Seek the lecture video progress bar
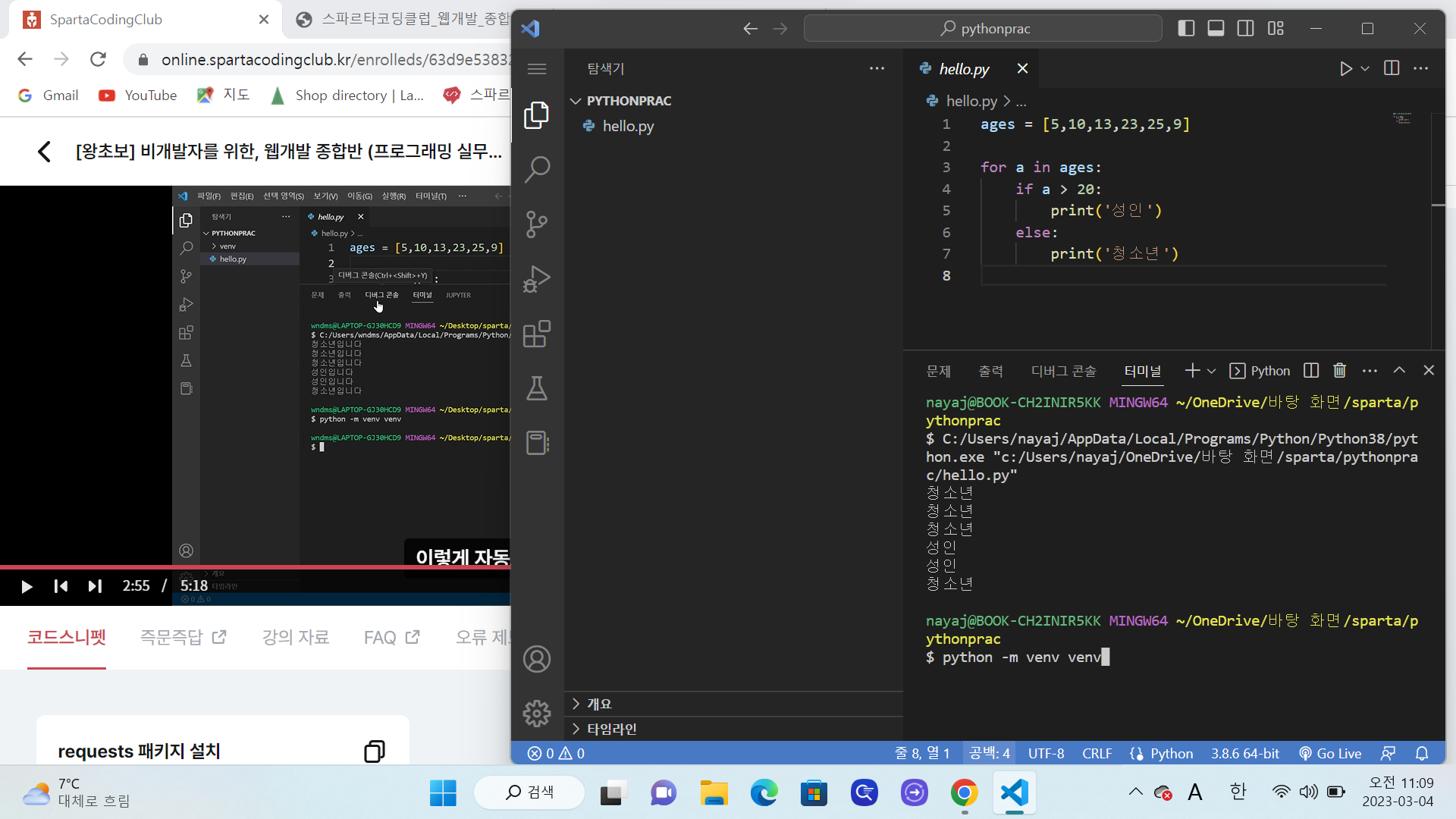Image resolution: width=1456 pixels, height=819 pixels. tap(255, 566)
